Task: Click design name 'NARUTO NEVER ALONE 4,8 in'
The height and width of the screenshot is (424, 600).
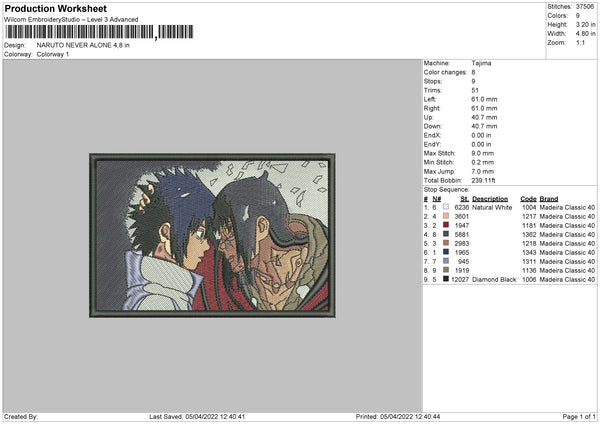Action: pyautogui.click(x=83, y=45)
